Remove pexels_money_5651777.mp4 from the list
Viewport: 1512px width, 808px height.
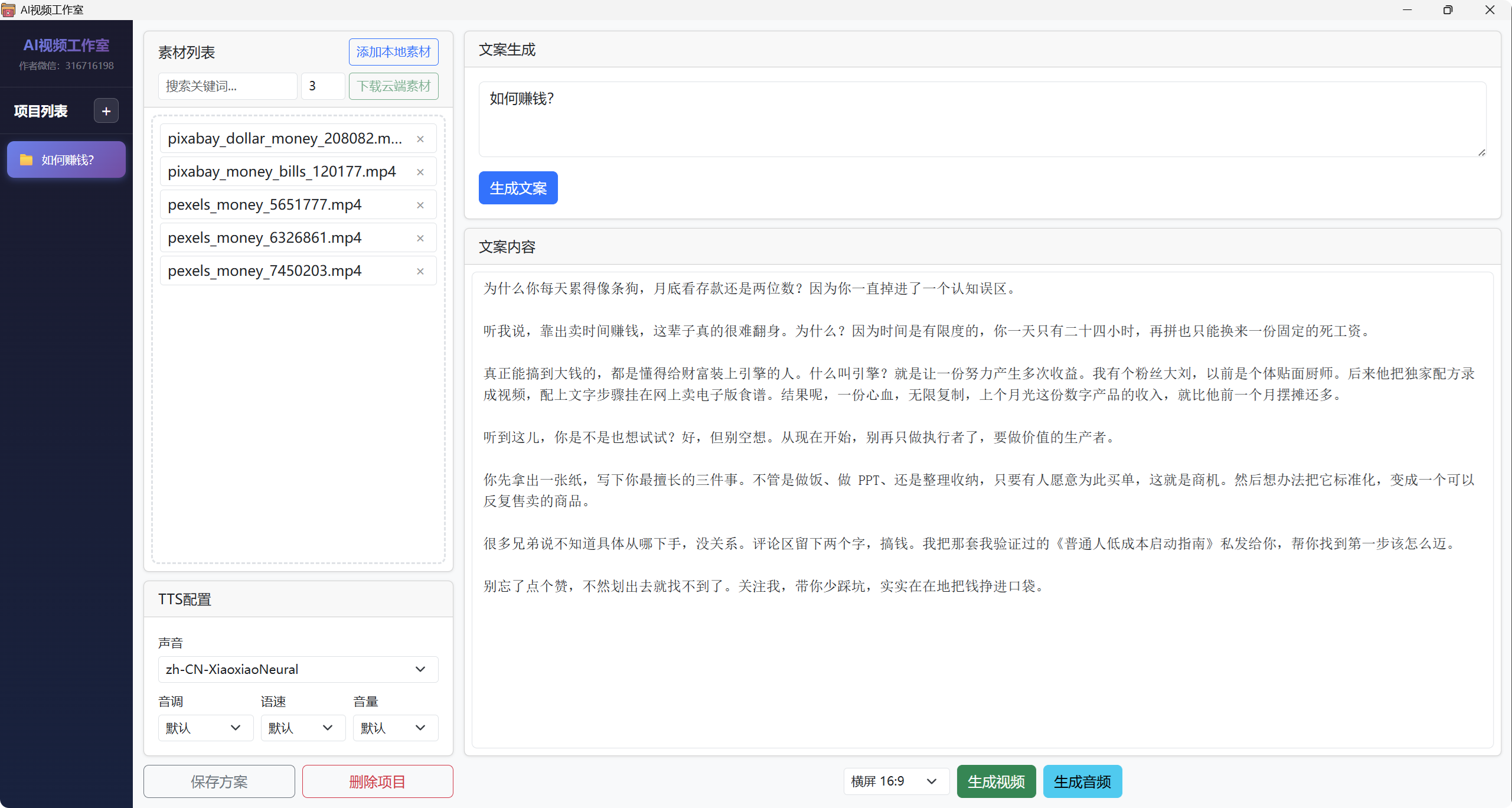pos(420,205)
